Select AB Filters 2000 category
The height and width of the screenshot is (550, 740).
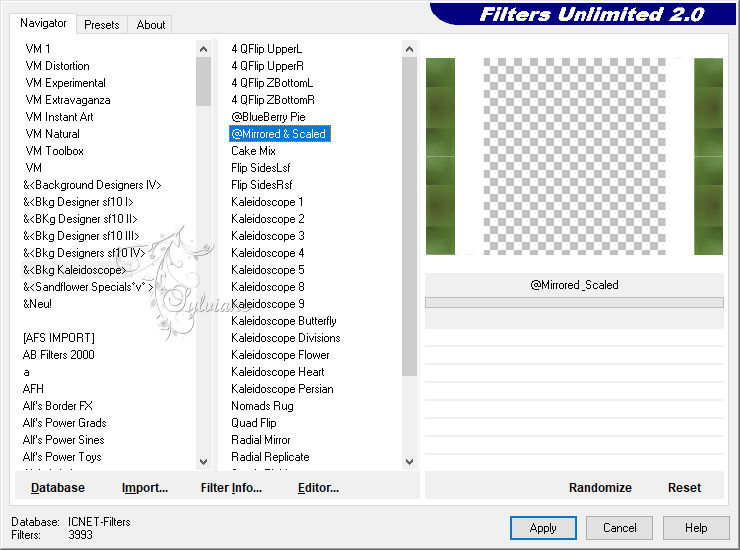click(59, 355)
